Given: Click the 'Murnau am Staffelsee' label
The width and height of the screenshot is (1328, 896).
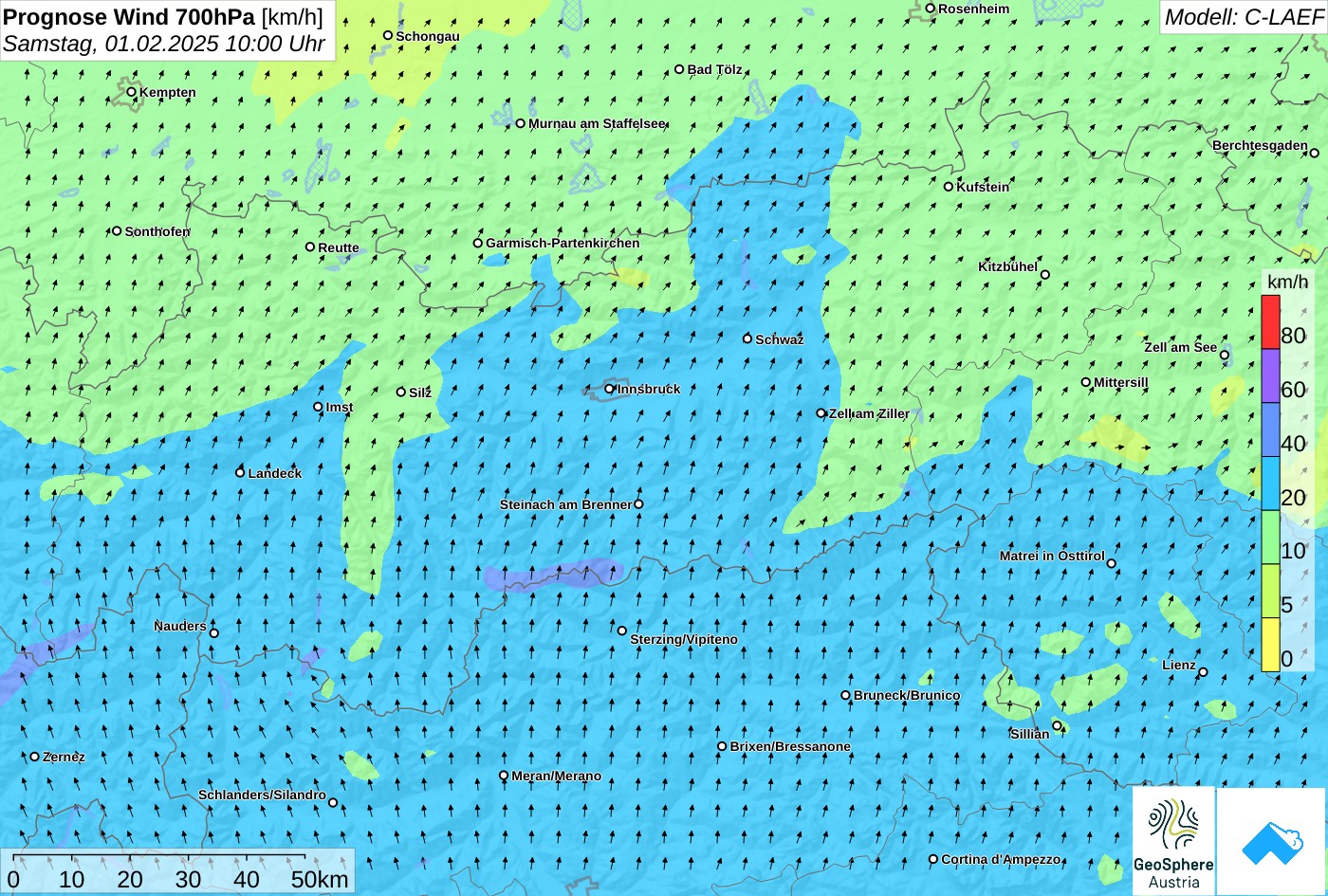Looking at the screenshot, I should pos(598,123).
